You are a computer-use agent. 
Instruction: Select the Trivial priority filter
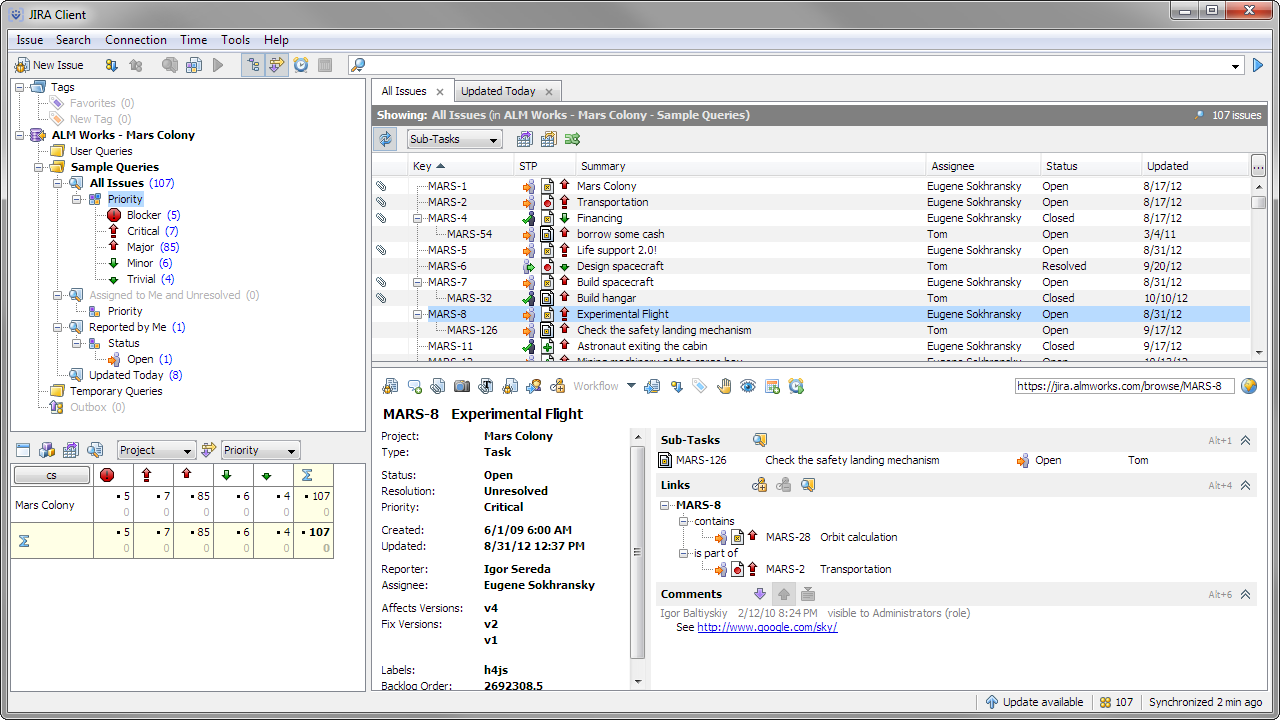141,279
